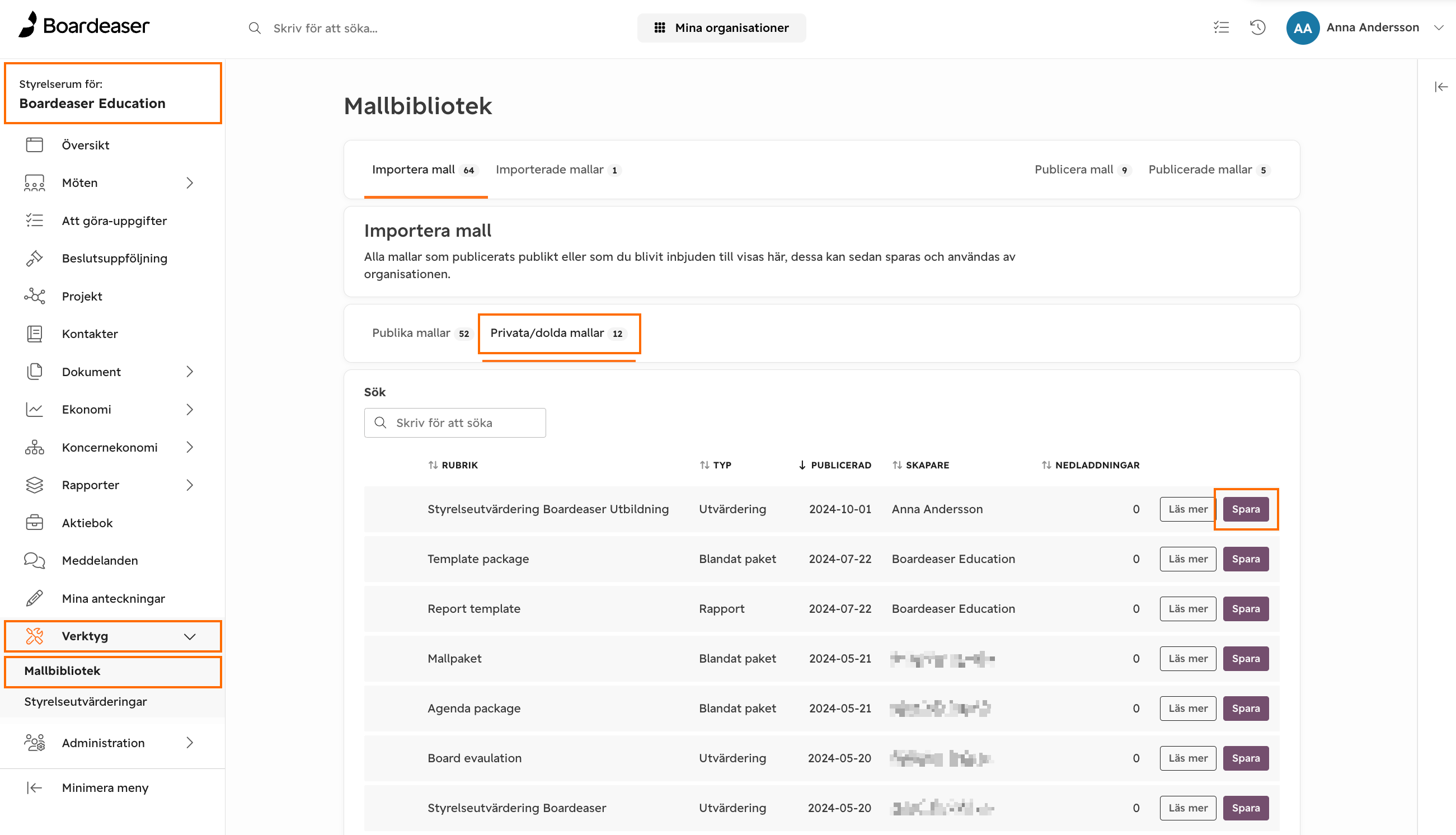Click Spara for Report template
The width and height of the screenshot is (1456, 835).
[x=1246, y=609]
